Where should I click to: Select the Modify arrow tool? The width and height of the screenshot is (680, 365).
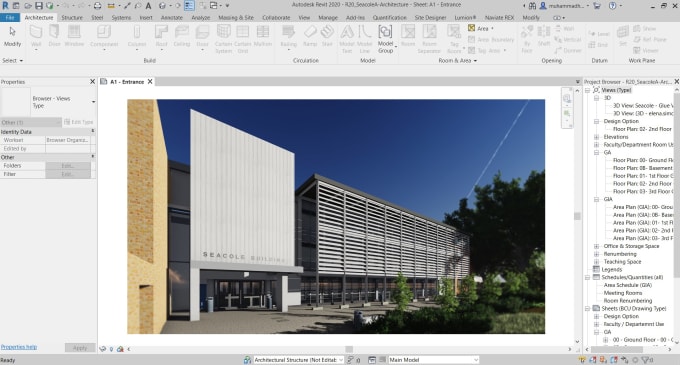(12, 36)
